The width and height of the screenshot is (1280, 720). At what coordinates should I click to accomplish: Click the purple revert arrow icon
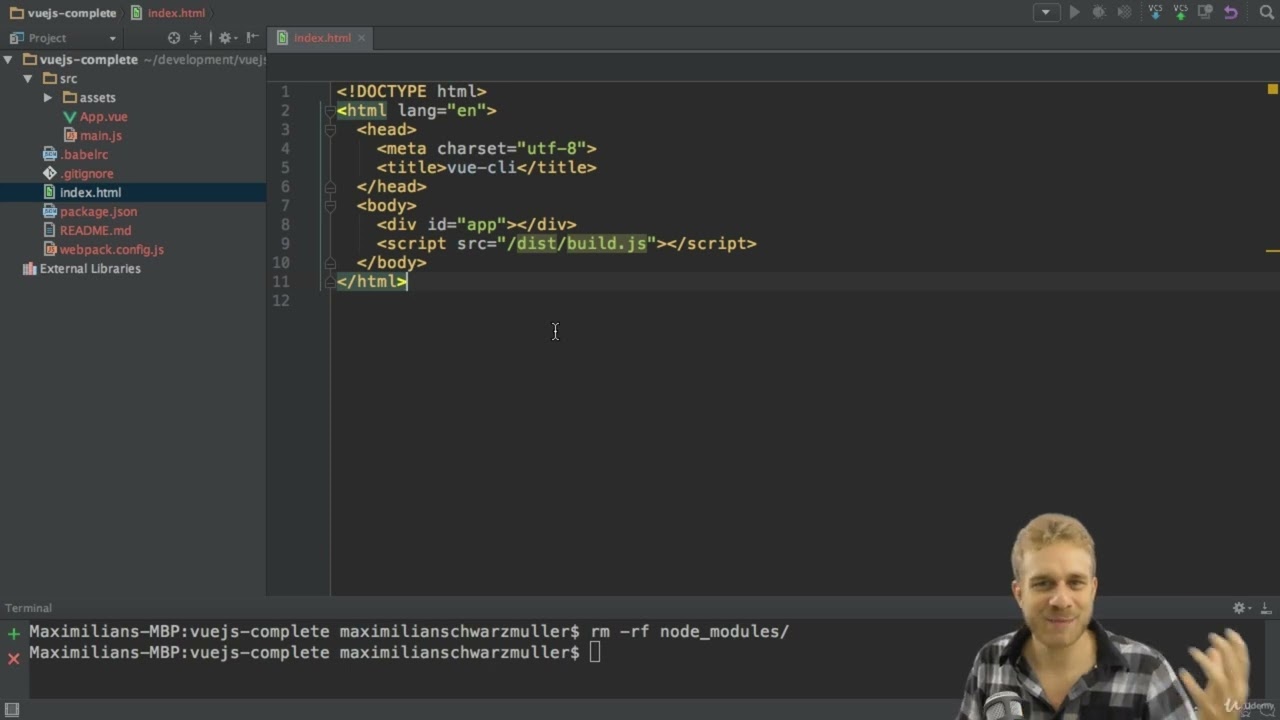[1231, 12]
